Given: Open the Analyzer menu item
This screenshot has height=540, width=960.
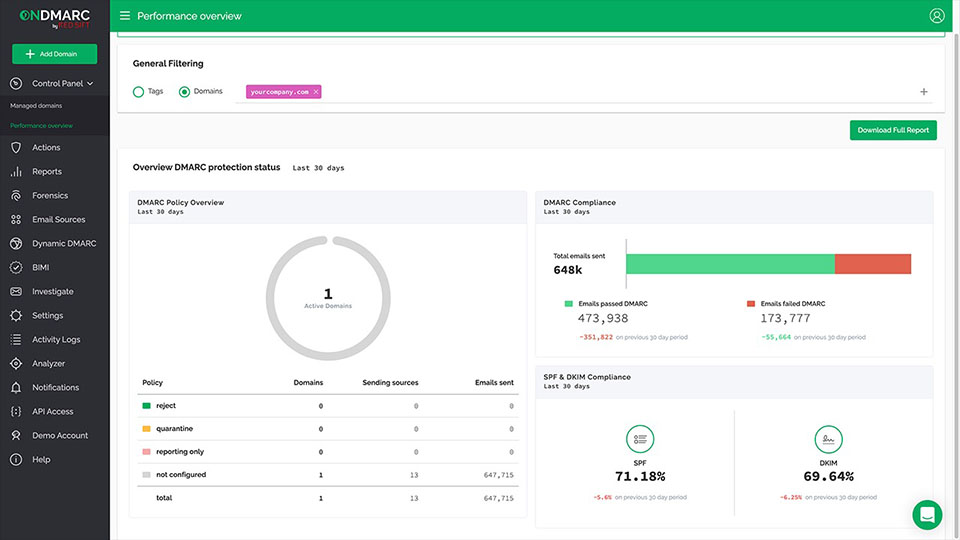Looking at the screenshot, I should click(48, 364).
